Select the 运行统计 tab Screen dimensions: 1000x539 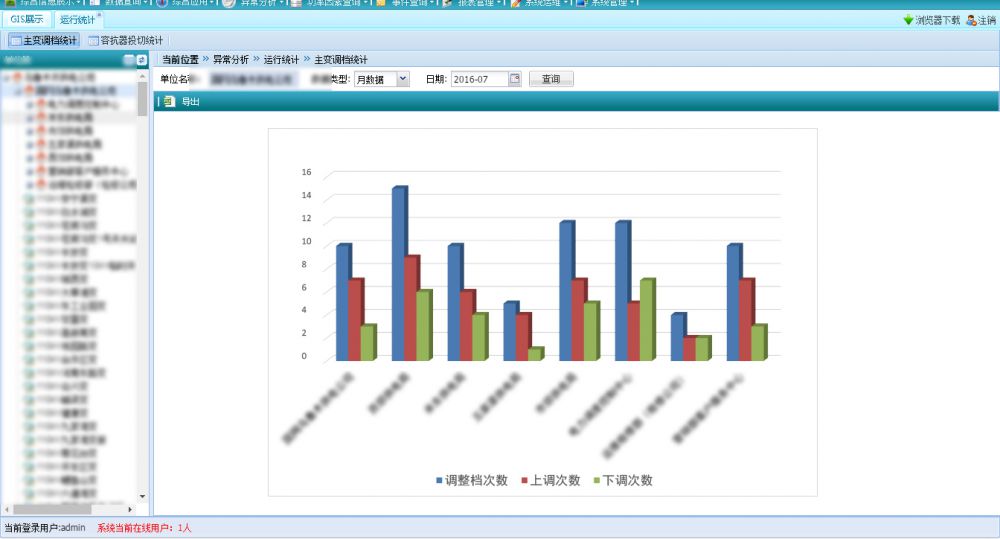[77, 20]
